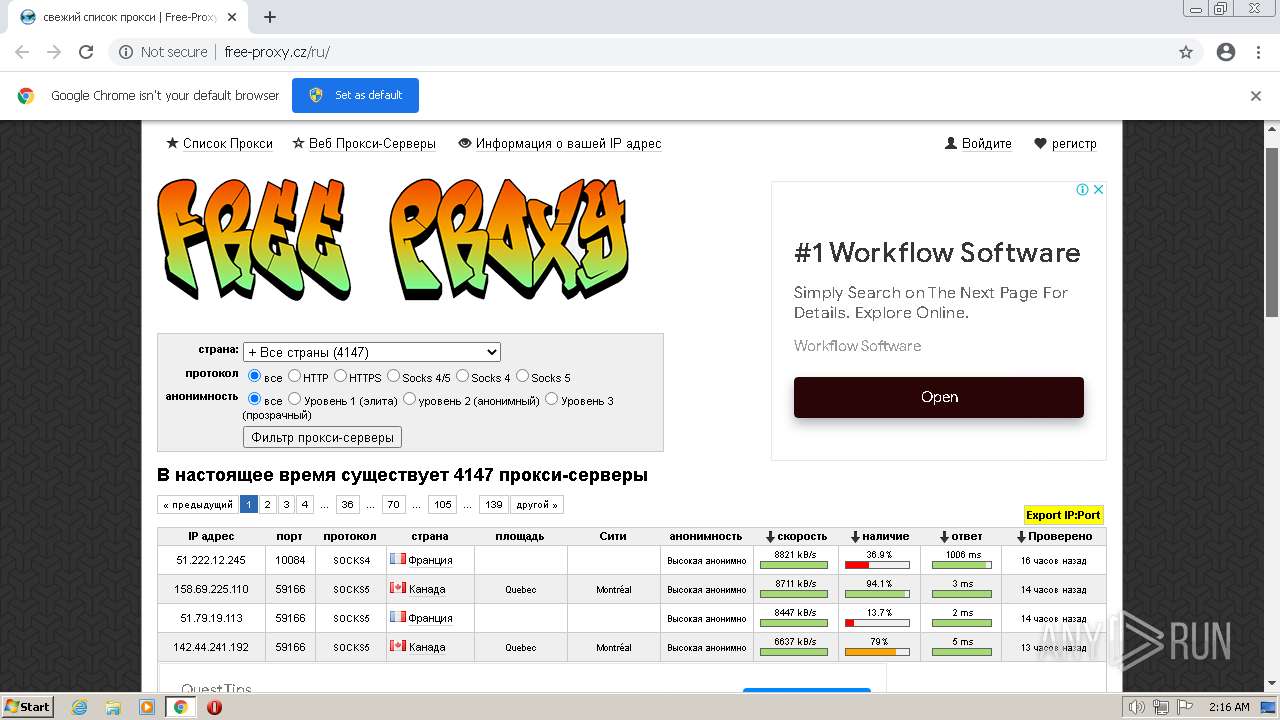Open the country dropdown Все страны (4147)
The image size is (1280, 720).
372,352
